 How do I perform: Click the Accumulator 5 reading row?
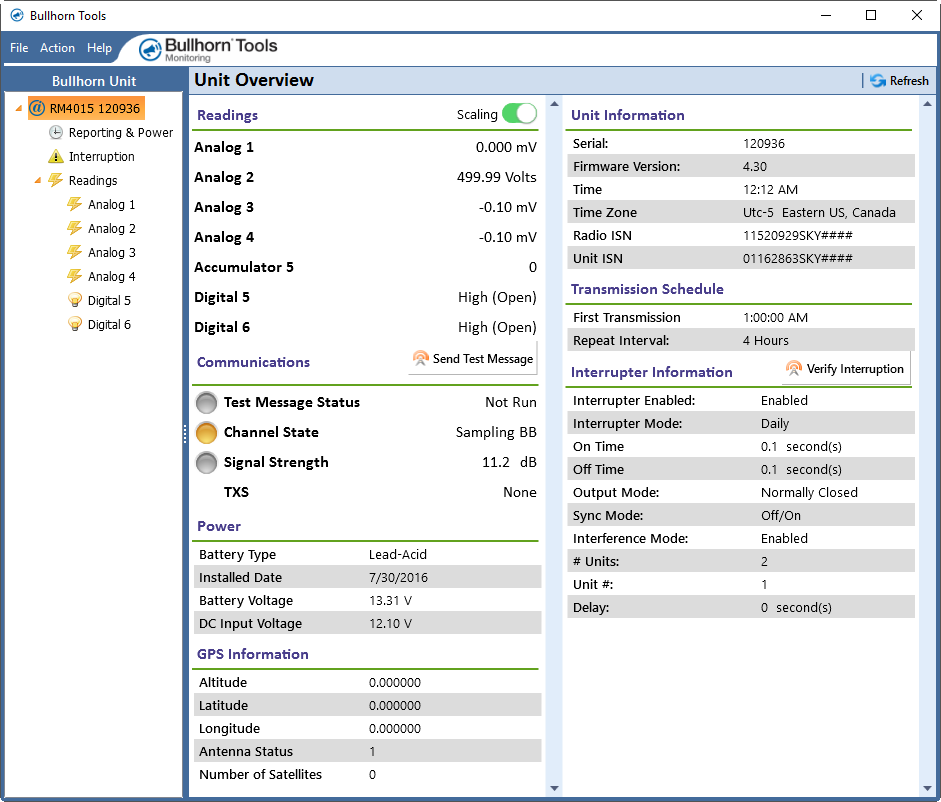(365, 267)
